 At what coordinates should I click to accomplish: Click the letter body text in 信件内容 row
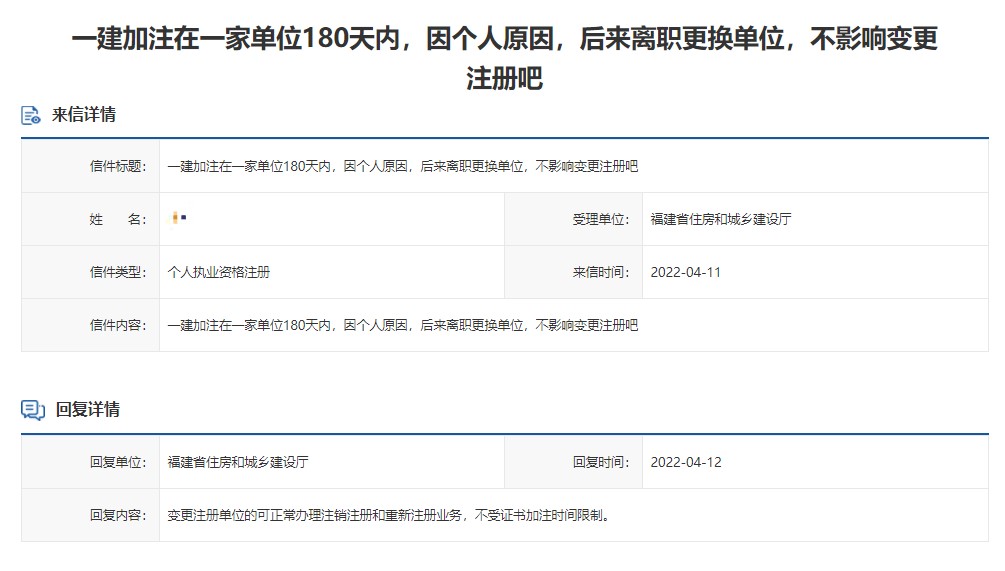pyautogui.click(x=402, y=325)
